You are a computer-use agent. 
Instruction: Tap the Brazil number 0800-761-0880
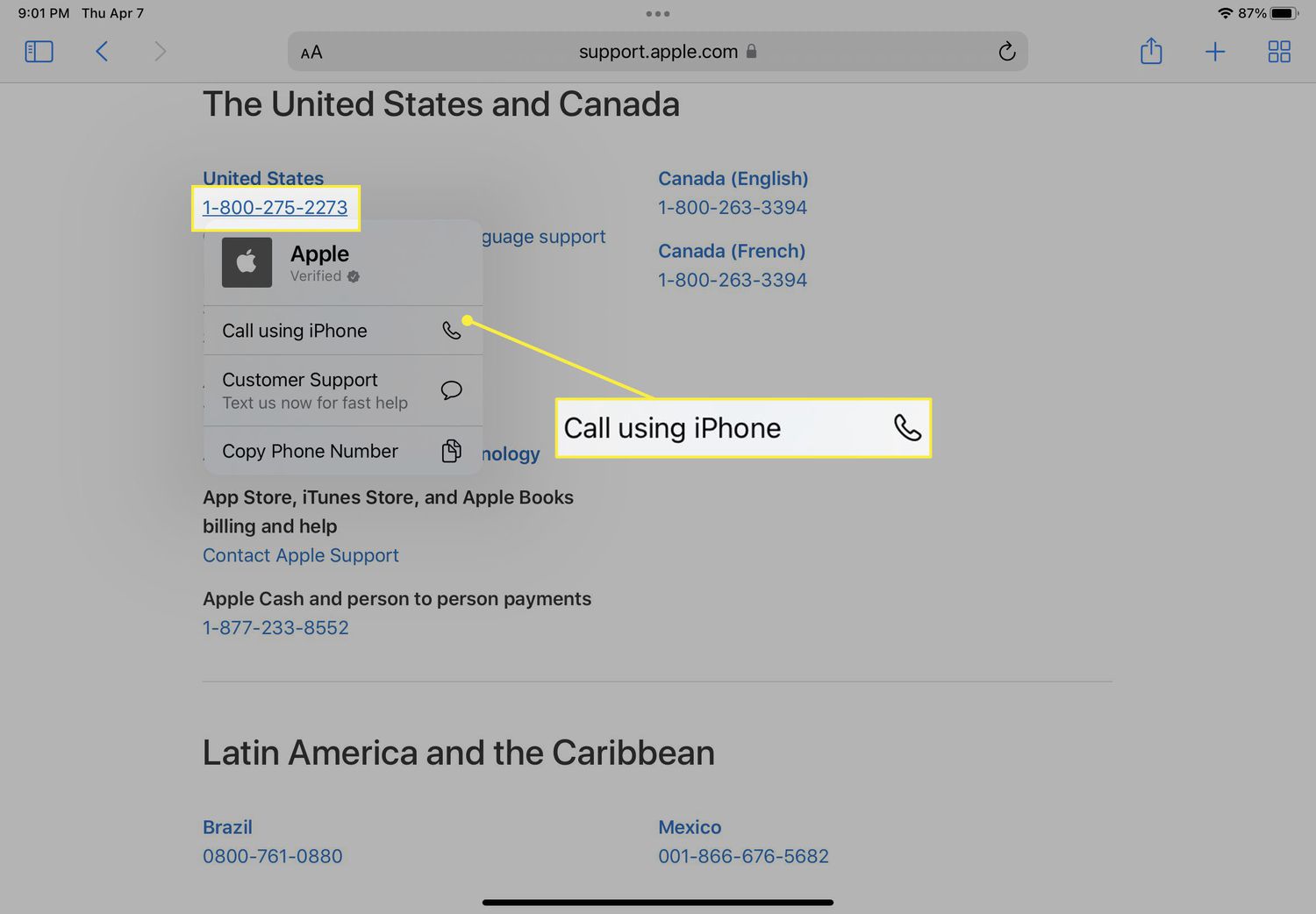[x=272, y=856]
